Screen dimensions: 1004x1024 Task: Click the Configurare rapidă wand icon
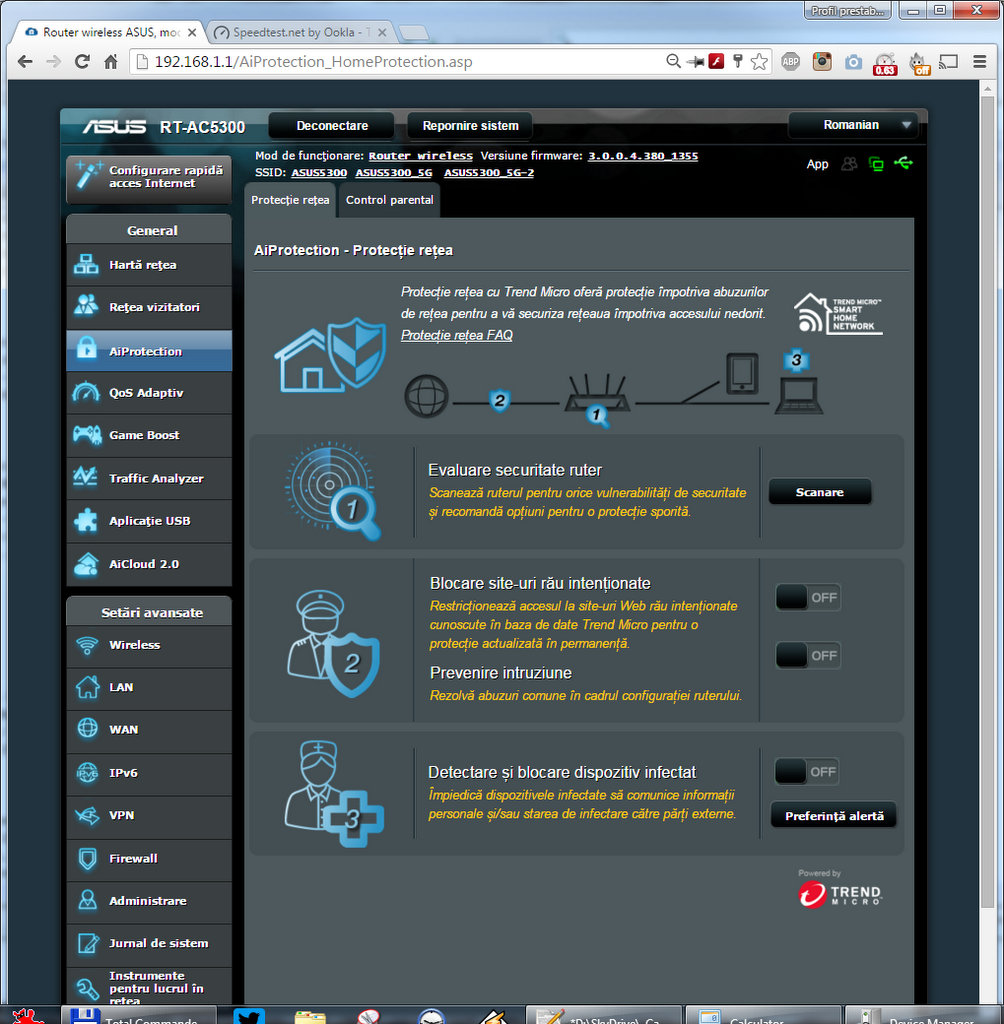point(88,175)
